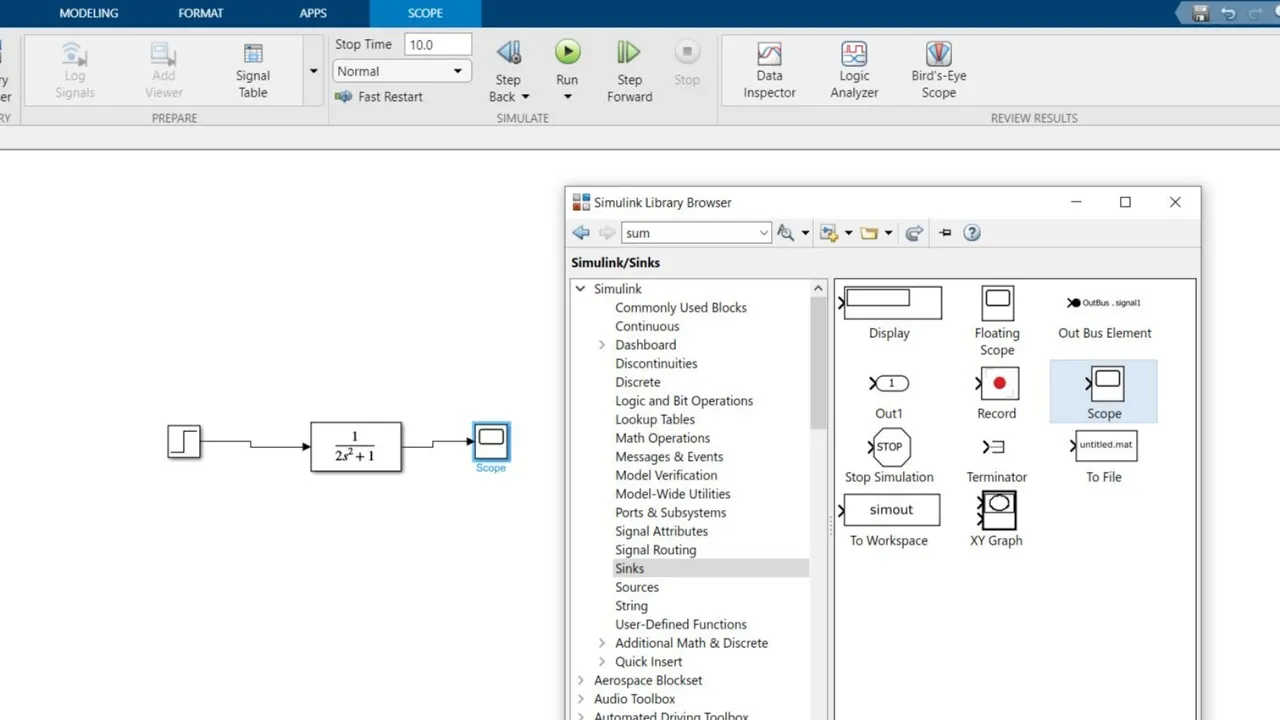Image resolution: width=1280 pixels, height=720 pixels.
Task: Select the To File block
Action: [1105, 446]
